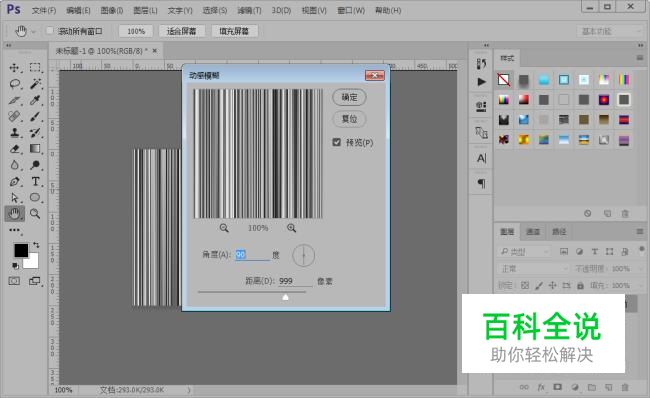Viewport: 650px width, 398px height.
Task: Open the blend mode dropdown
Action: coord(534,269)
